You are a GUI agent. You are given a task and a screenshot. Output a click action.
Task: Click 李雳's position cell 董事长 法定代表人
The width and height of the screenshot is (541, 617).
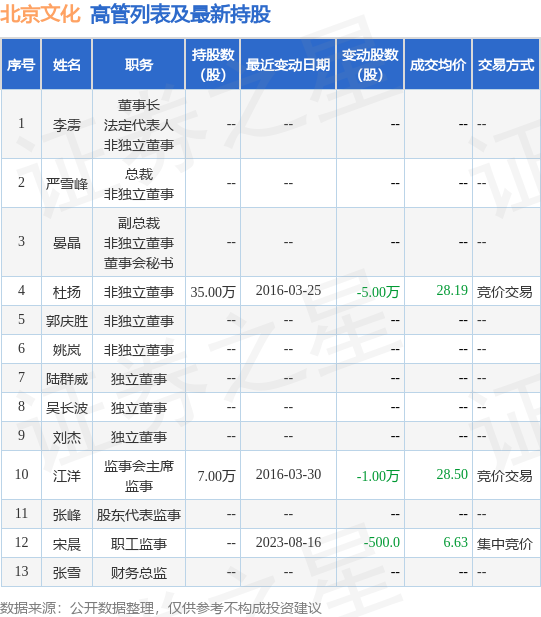[139, 125]
